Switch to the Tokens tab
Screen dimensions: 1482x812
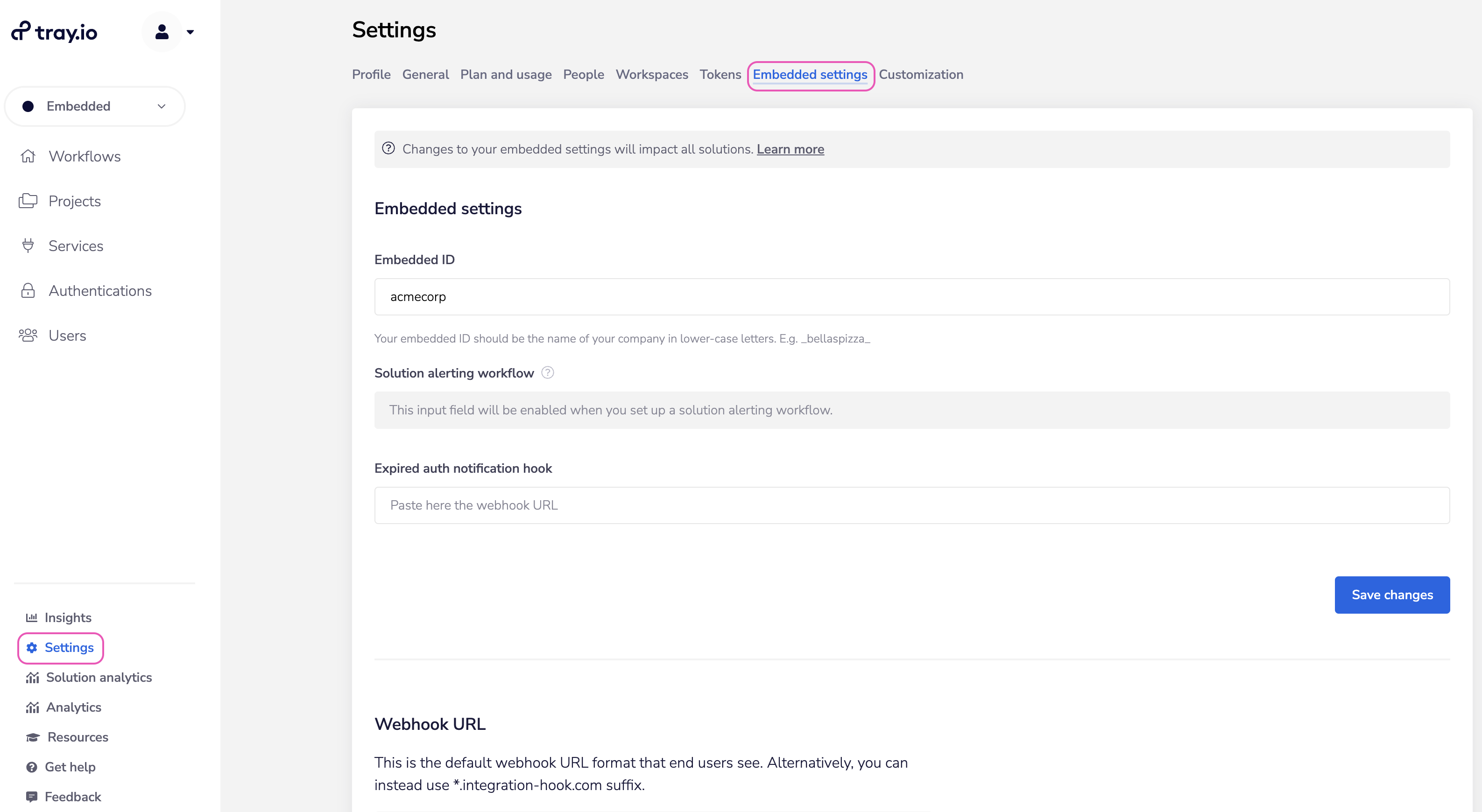click(x=720, y=75)
